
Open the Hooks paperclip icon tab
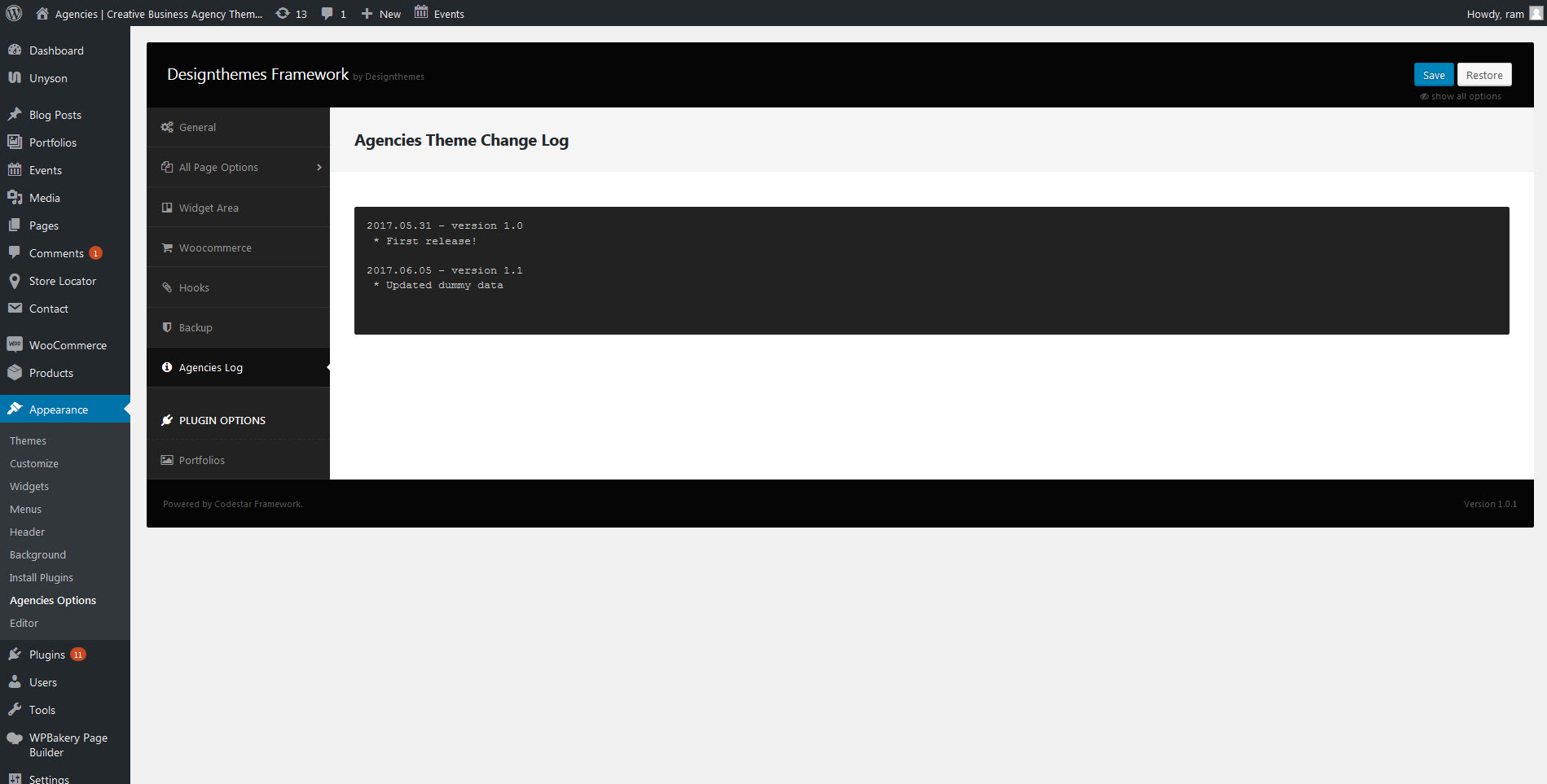coord(167,287)
